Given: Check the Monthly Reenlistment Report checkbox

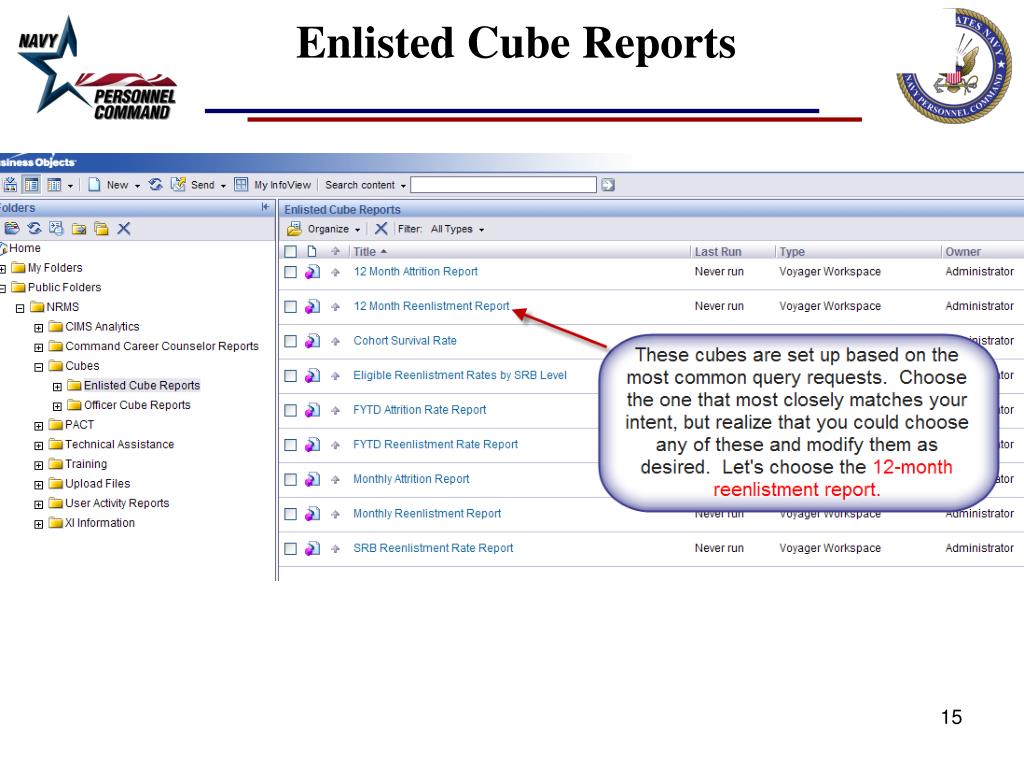Looking at the screenshot, I should tap(291, 515).
